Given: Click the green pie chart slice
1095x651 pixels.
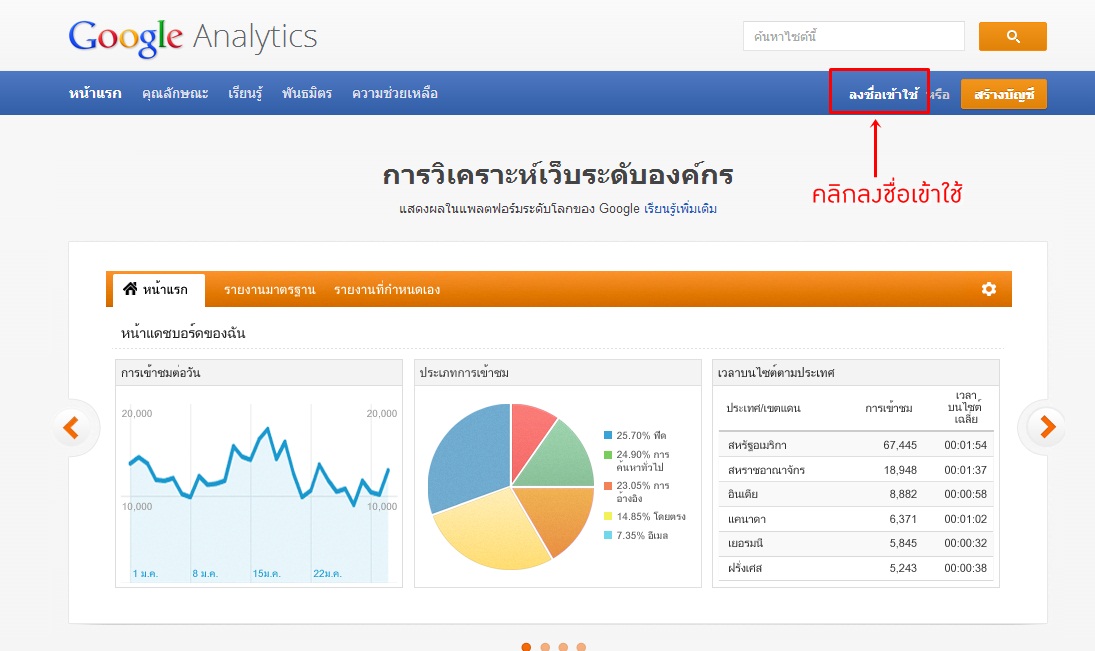Looking at the screenshot, I should [x=562, y=459].
